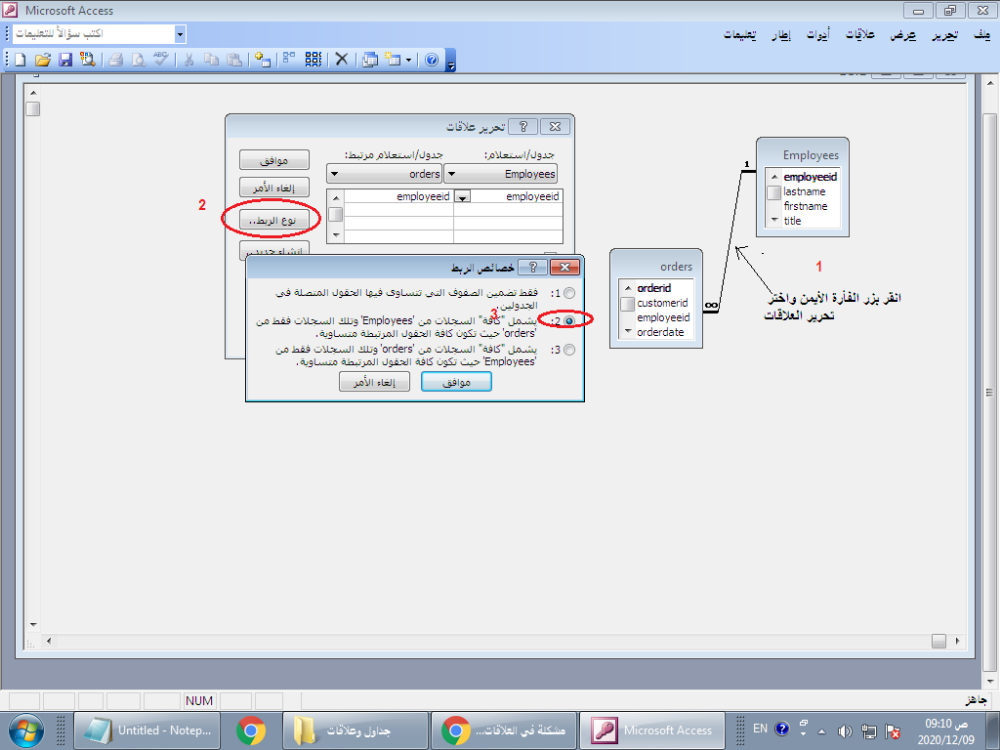The width and height of the screenshot is (1000, 750).
Task: Click the New Object toolbar icon
Action: (x=393, y=60)
